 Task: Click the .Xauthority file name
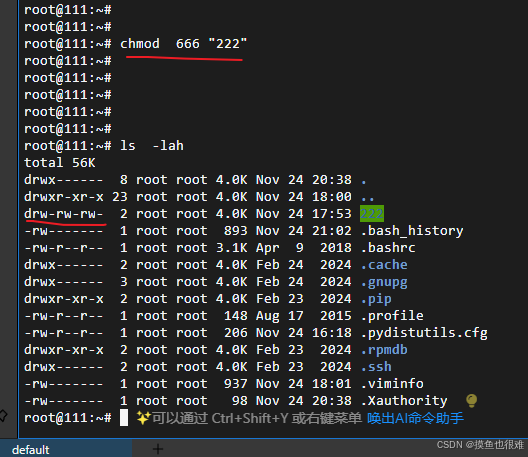coord(404,400)
